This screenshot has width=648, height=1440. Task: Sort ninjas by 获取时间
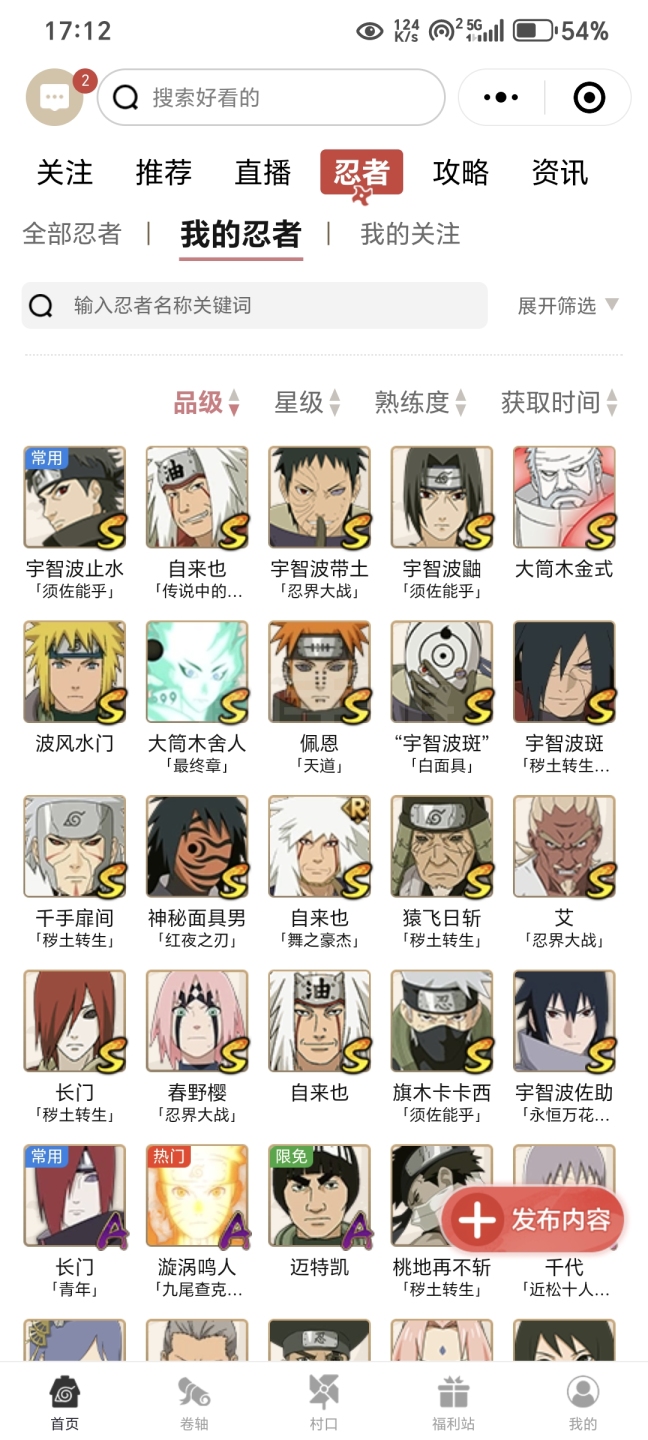click(x=560, y=403)
